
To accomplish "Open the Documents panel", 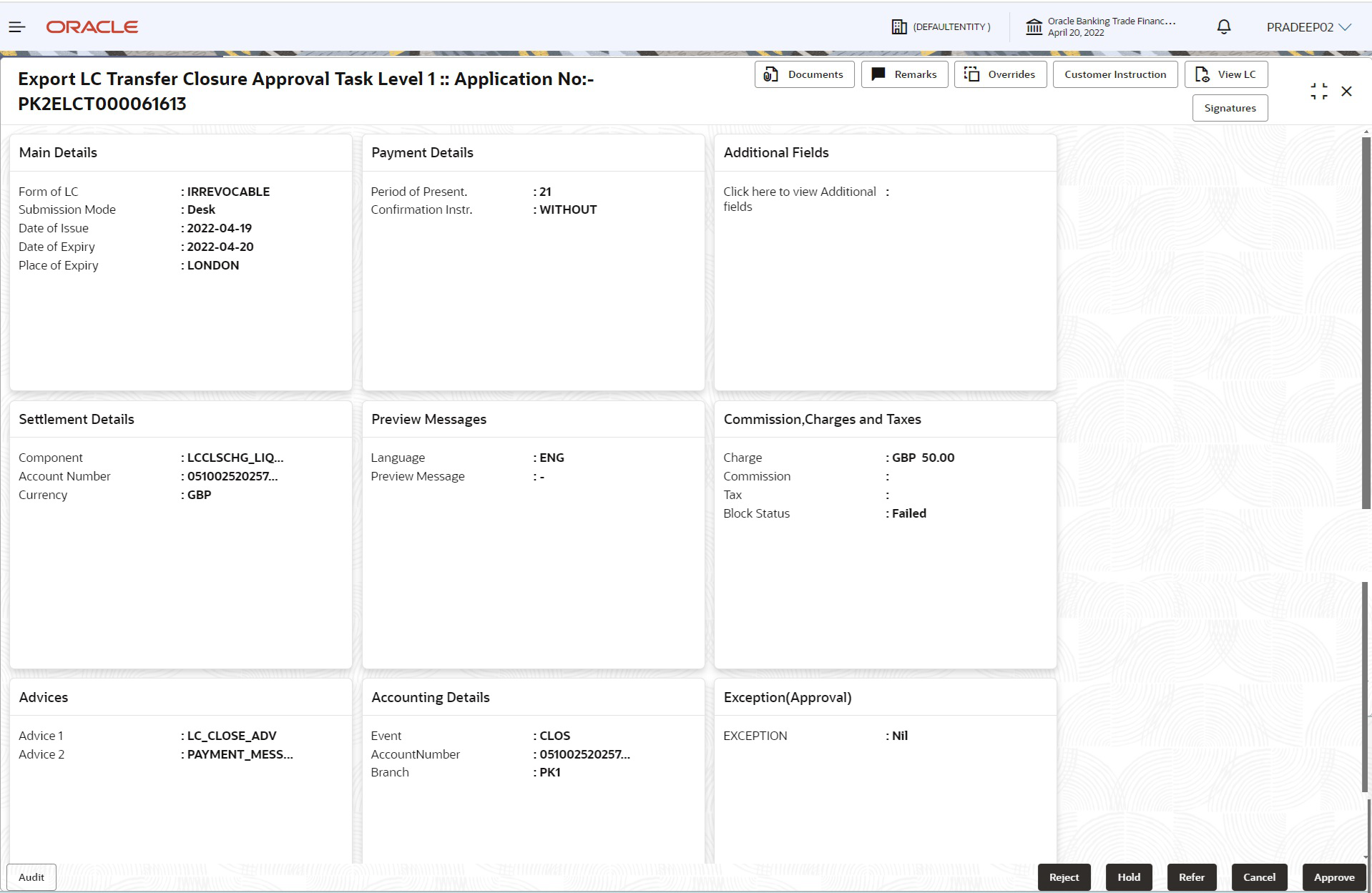I will (x=804, y=74).
